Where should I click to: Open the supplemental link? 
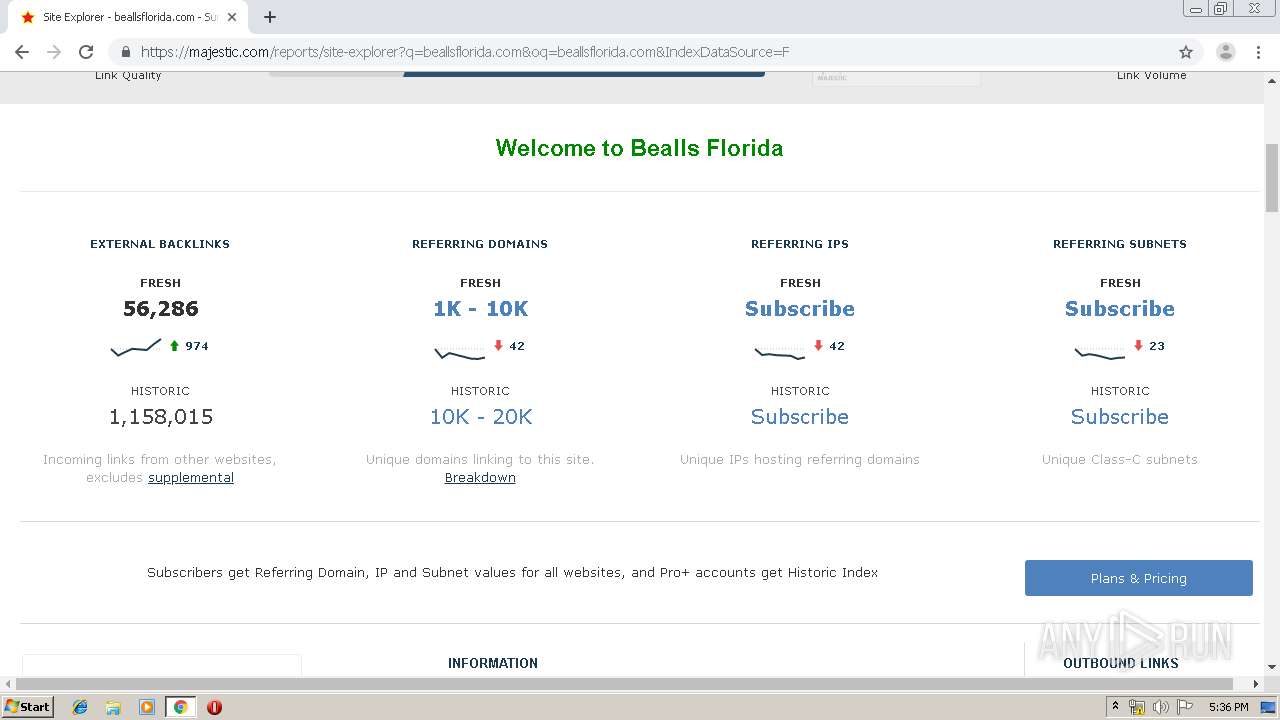click(191, 478)
